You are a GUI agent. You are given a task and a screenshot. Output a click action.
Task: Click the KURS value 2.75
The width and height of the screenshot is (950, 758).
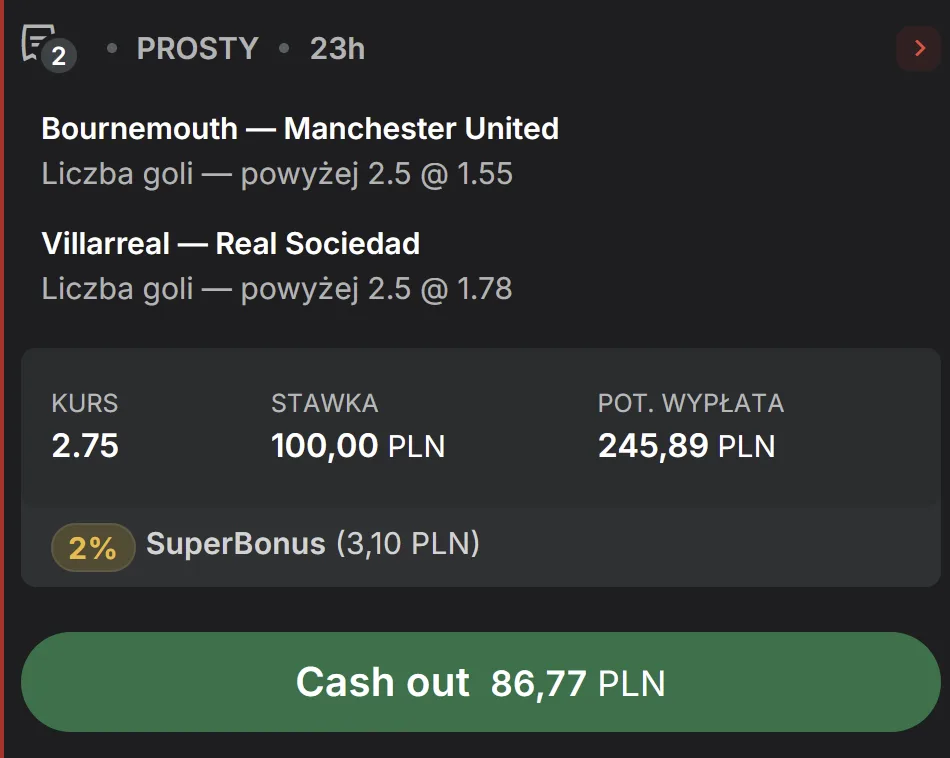[85, 446]
